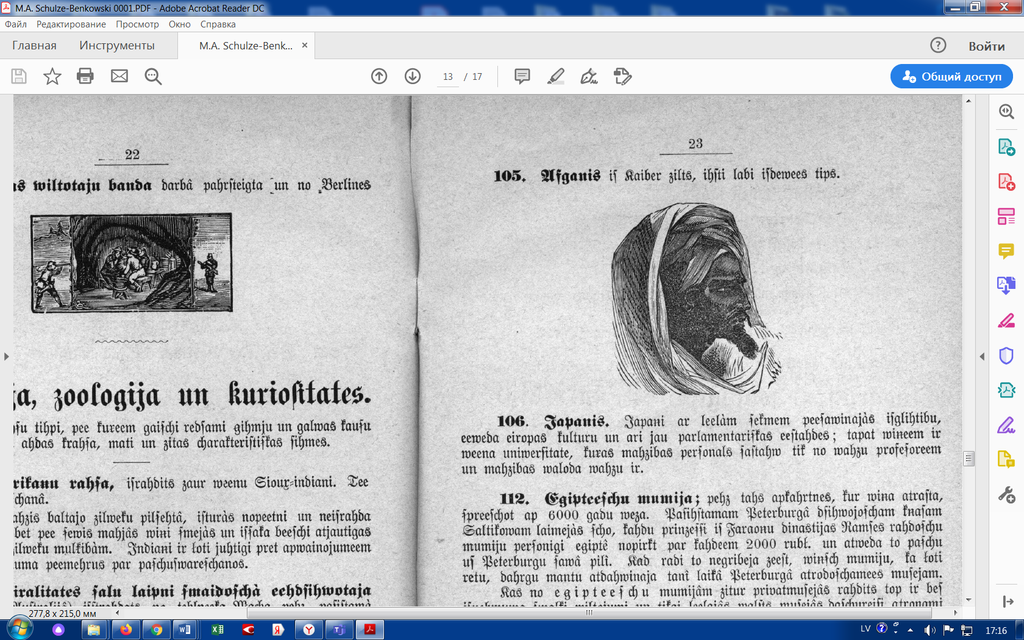This screenshot has width=1024, height=640.
Task: Open Firefox from the Windows taskbar
Action: 125,630
